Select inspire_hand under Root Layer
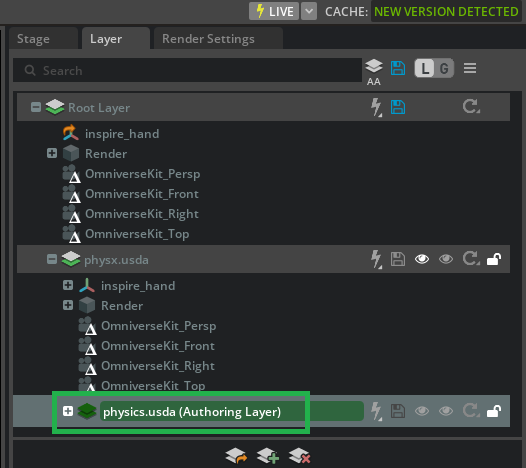The image size is (526, 468). pos(122,134)
